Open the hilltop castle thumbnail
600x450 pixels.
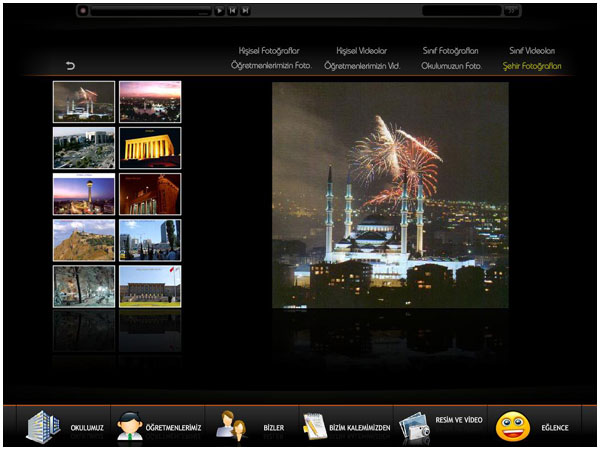84,240
